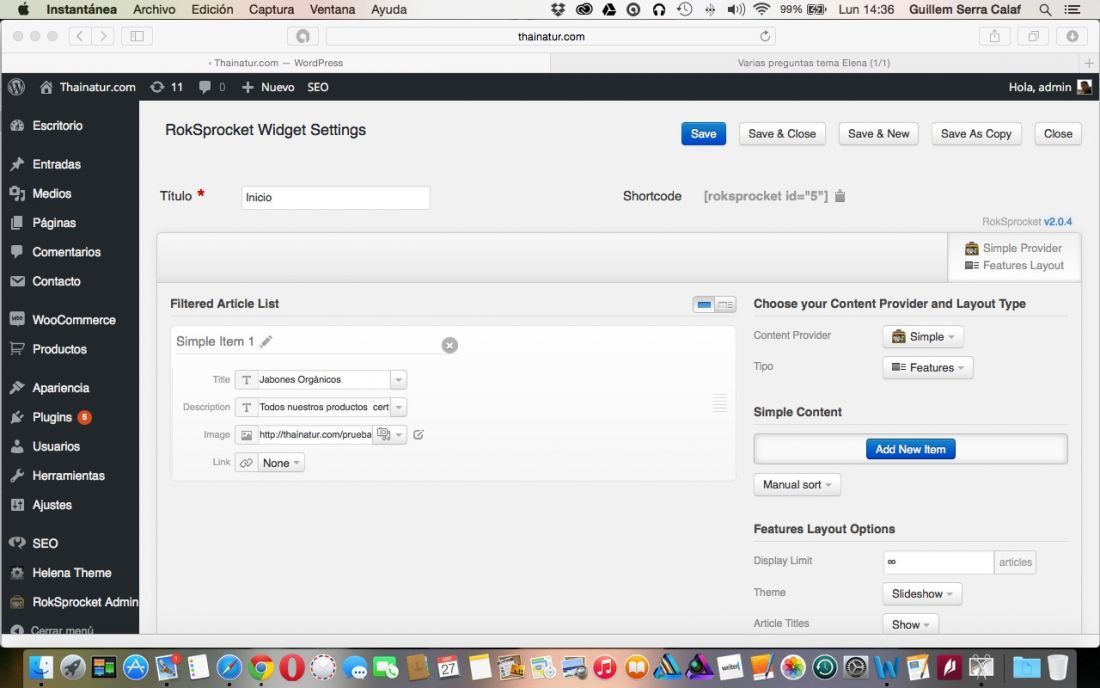Grab the item reorder handle icon

(720, 403)
